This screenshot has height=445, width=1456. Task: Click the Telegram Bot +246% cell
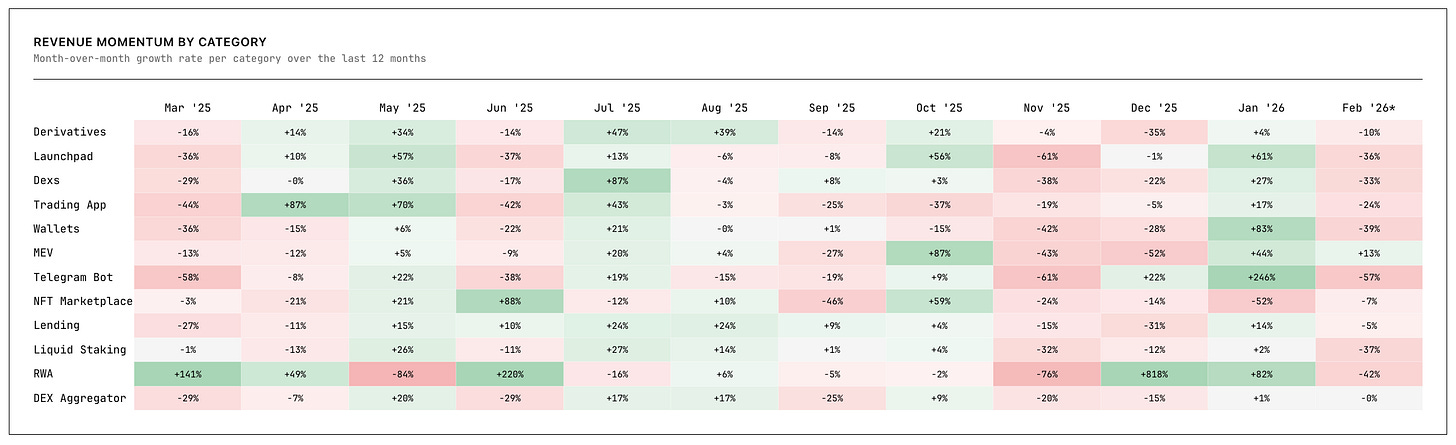1261,277
